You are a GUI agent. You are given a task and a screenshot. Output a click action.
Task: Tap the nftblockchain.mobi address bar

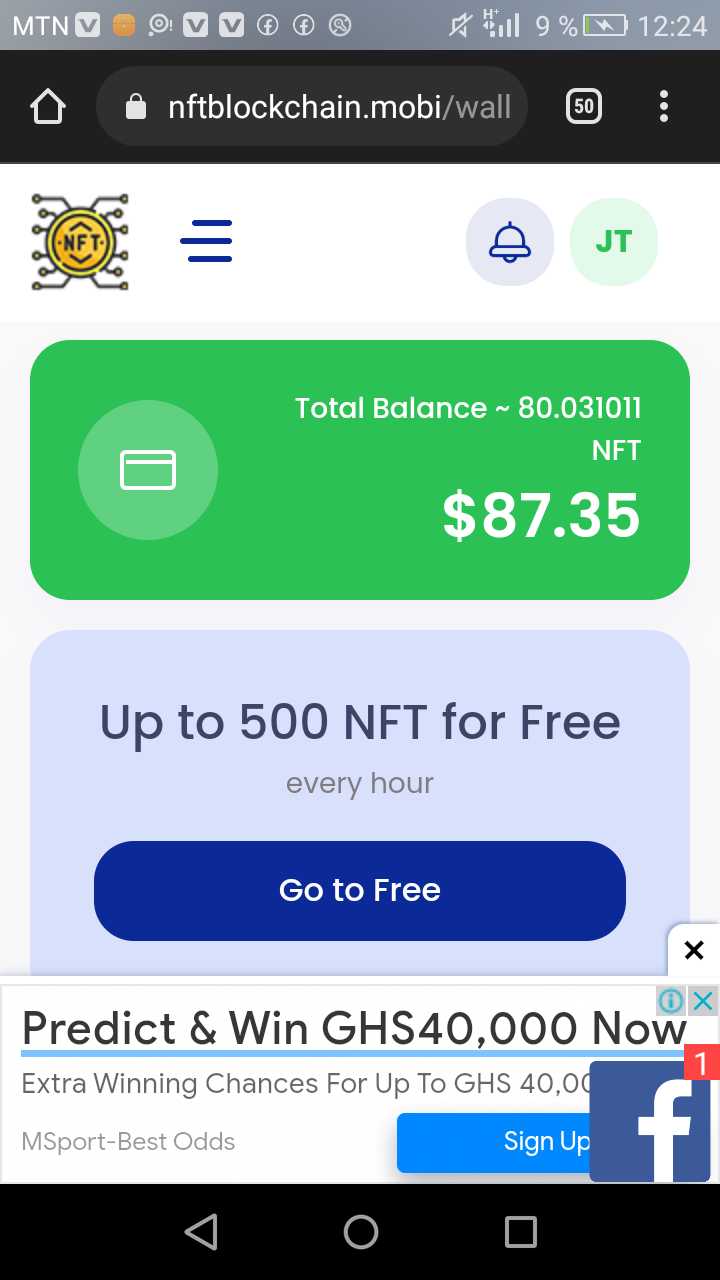(x=312, y=106)
